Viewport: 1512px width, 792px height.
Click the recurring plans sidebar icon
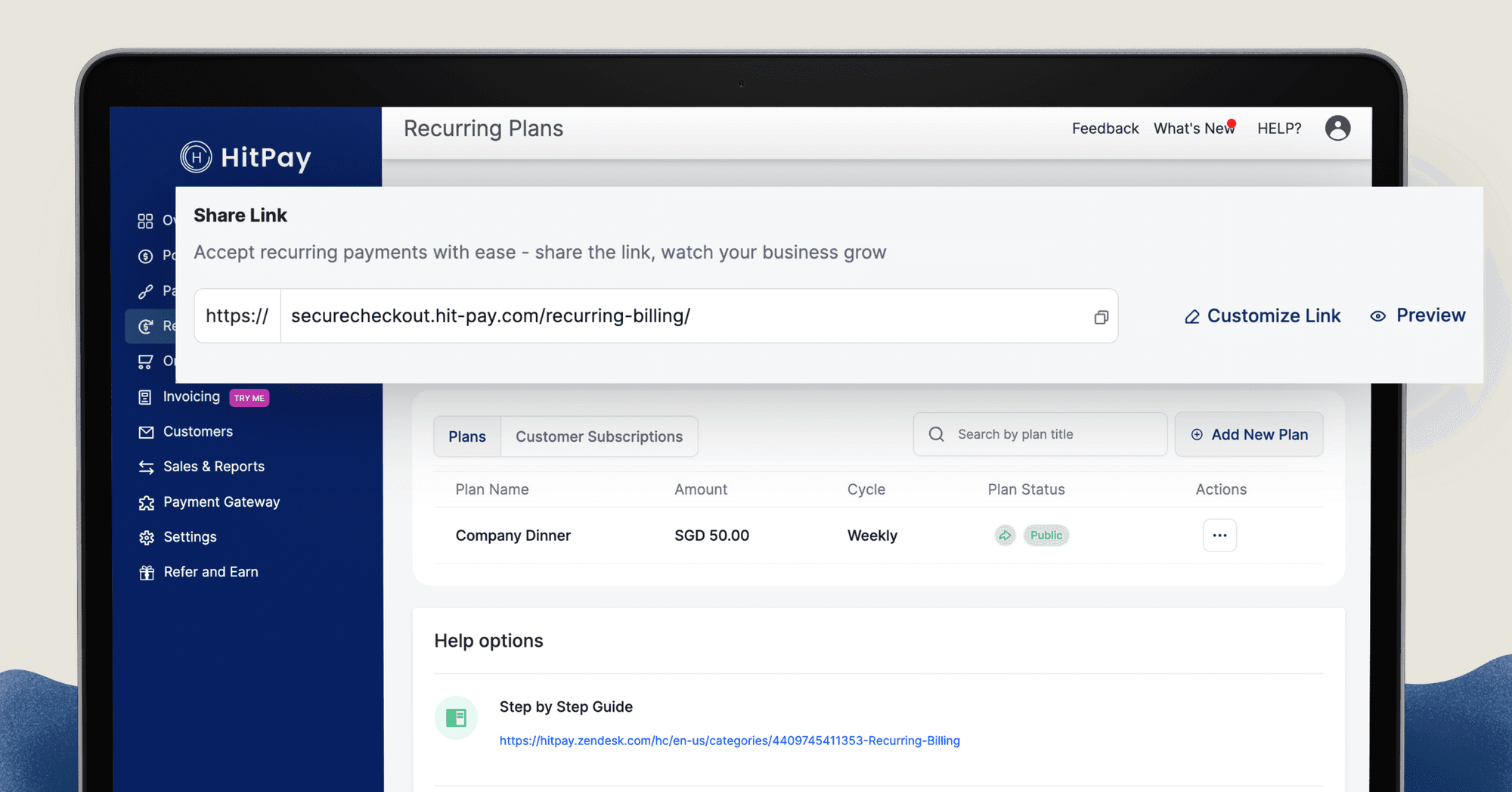coord(145,326)
